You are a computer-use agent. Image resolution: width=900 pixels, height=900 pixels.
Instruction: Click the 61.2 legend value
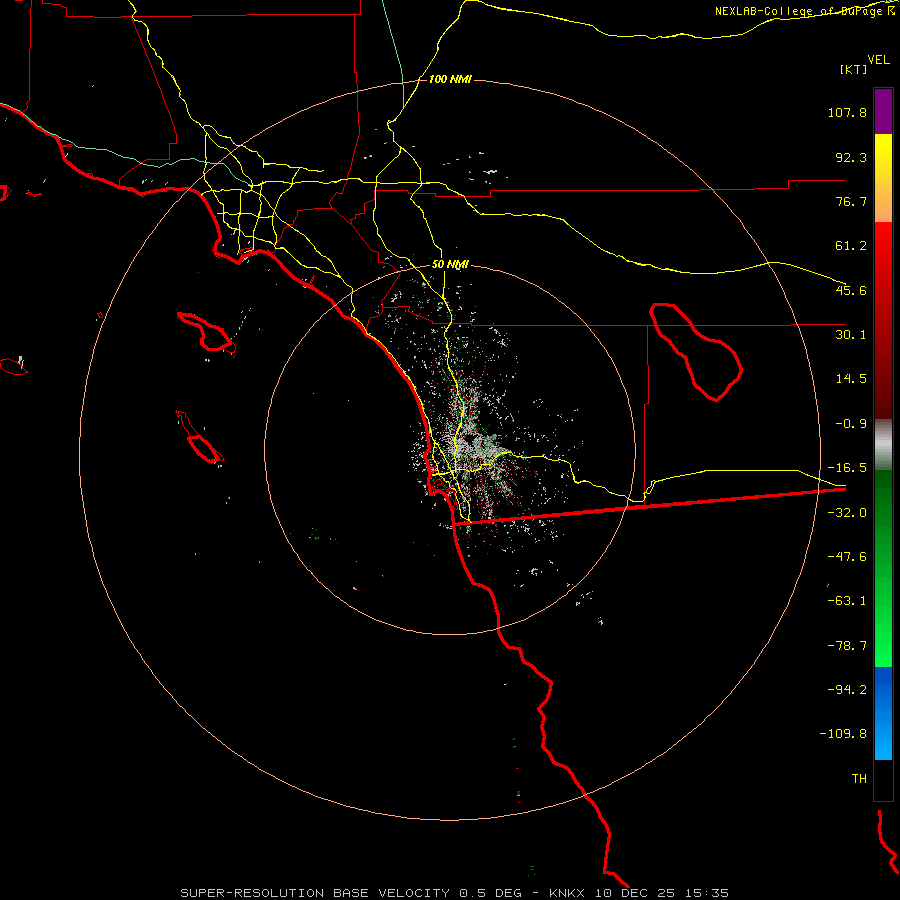851,246
